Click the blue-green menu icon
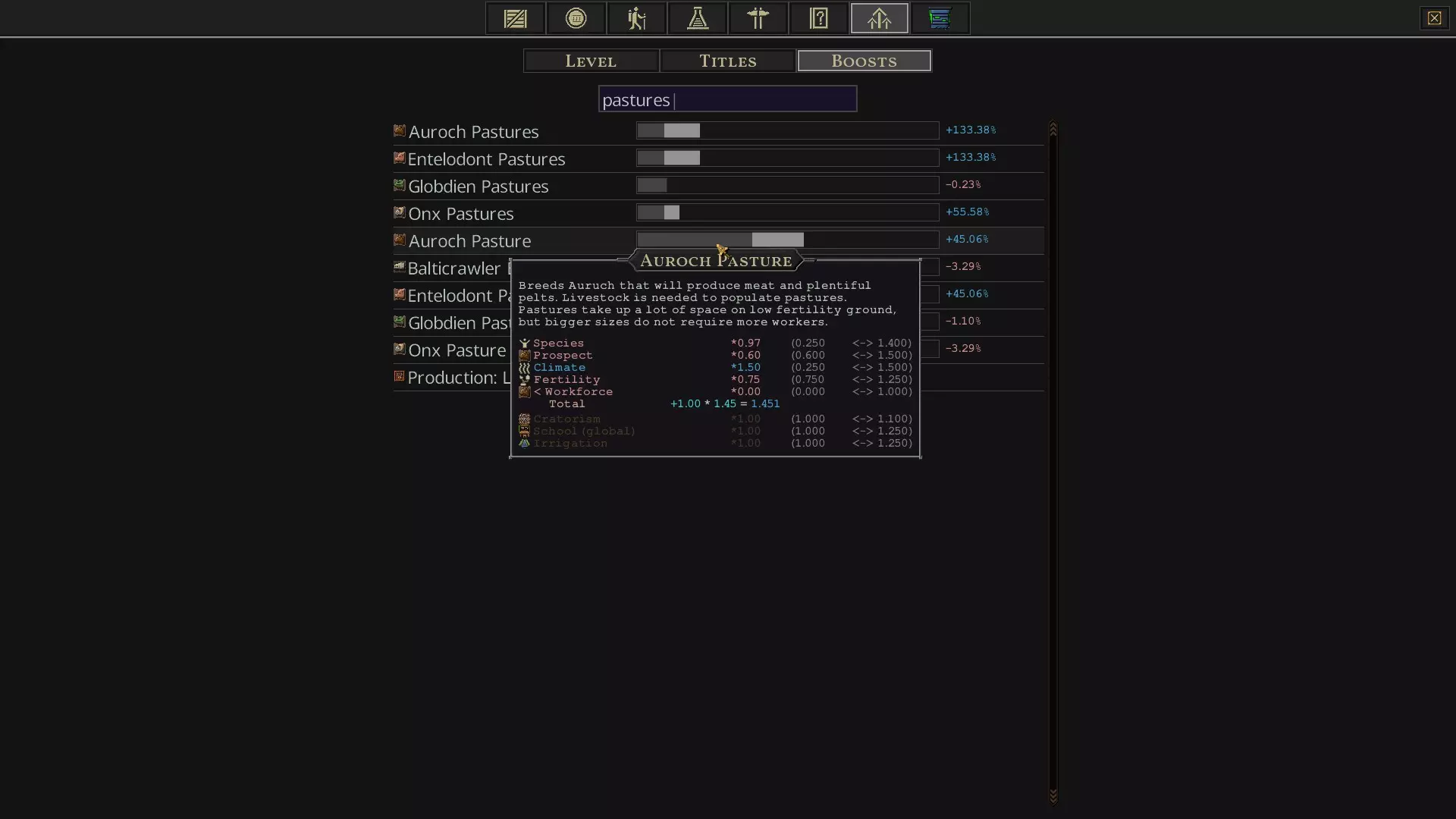 (x=940, y=18)
